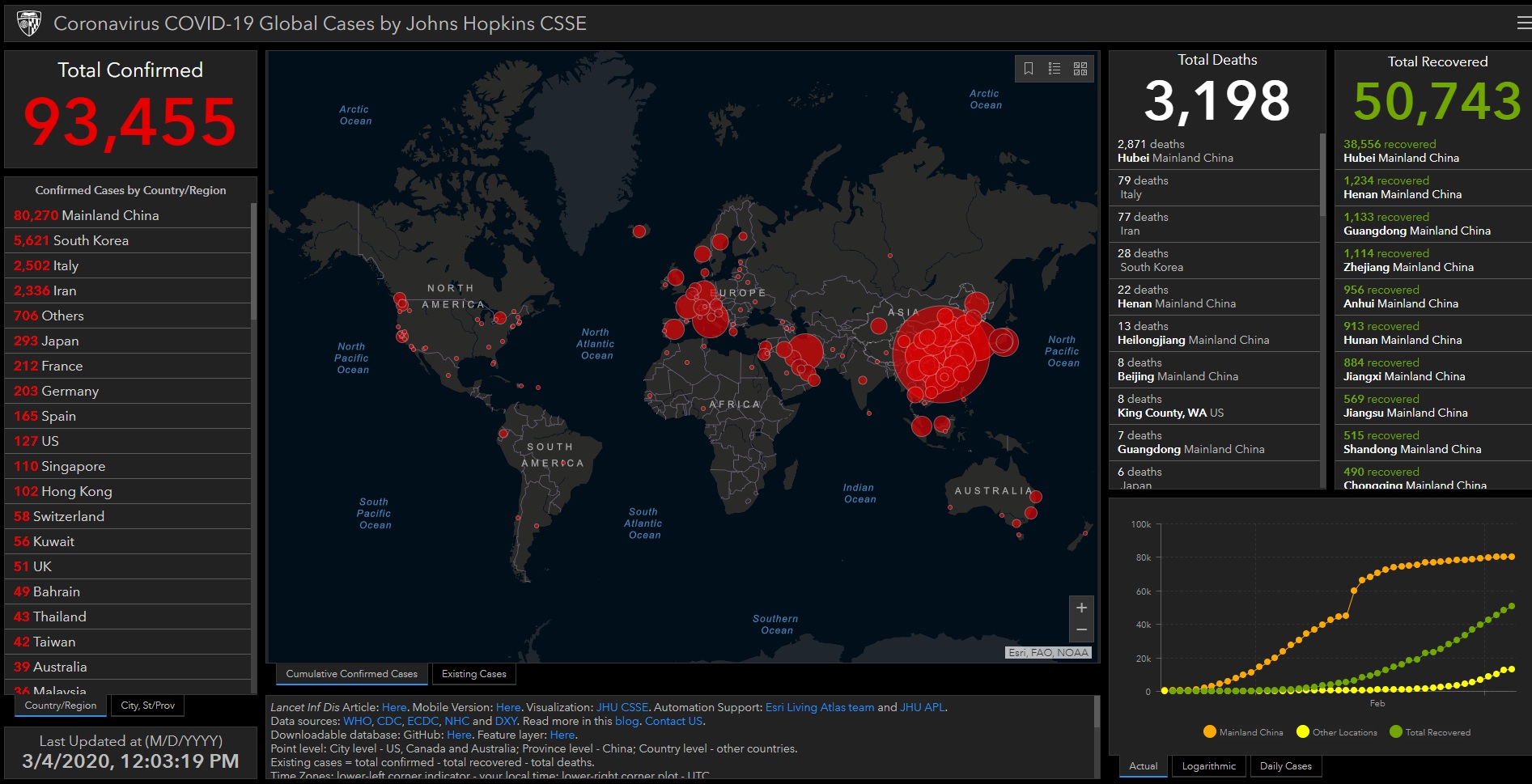Select 5,621 South Korea row
Image resolution: width=1532 pixels, height=784 pixels.
click(x=128, y=240)
